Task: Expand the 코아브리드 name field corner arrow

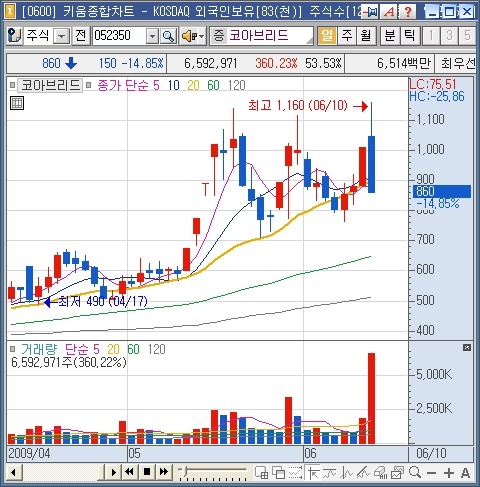Action: point(310,41)
